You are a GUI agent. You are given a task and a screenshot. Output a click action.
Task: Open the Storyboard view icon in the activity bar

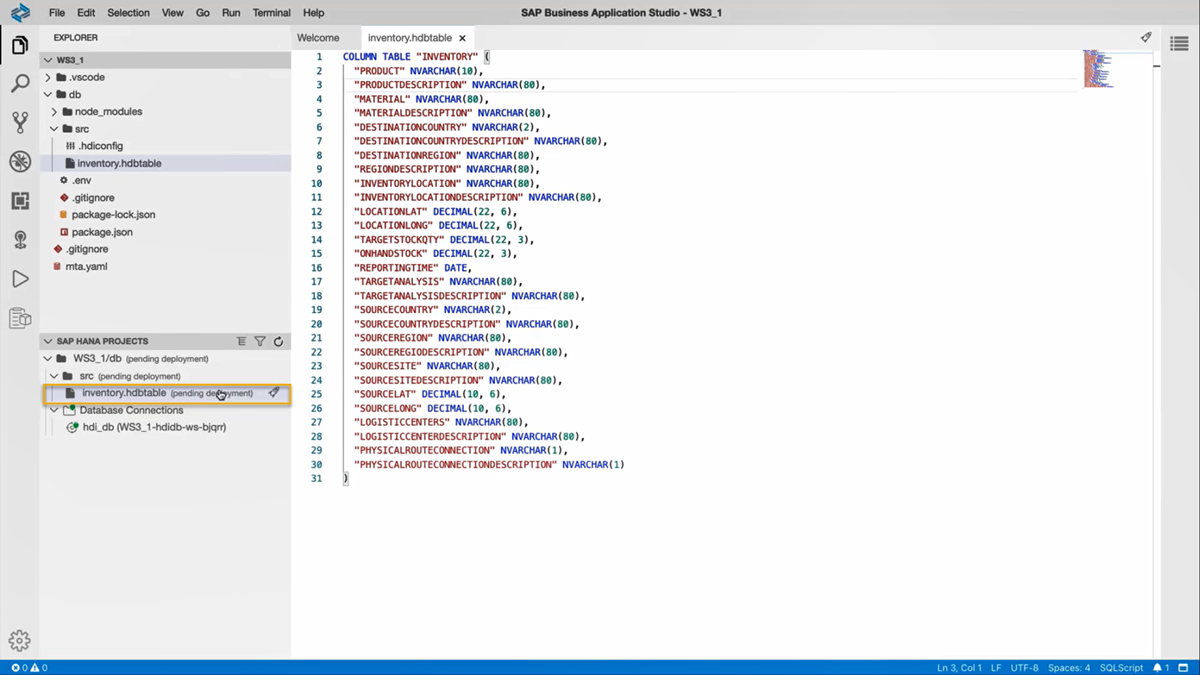click(x=20, y=318)
